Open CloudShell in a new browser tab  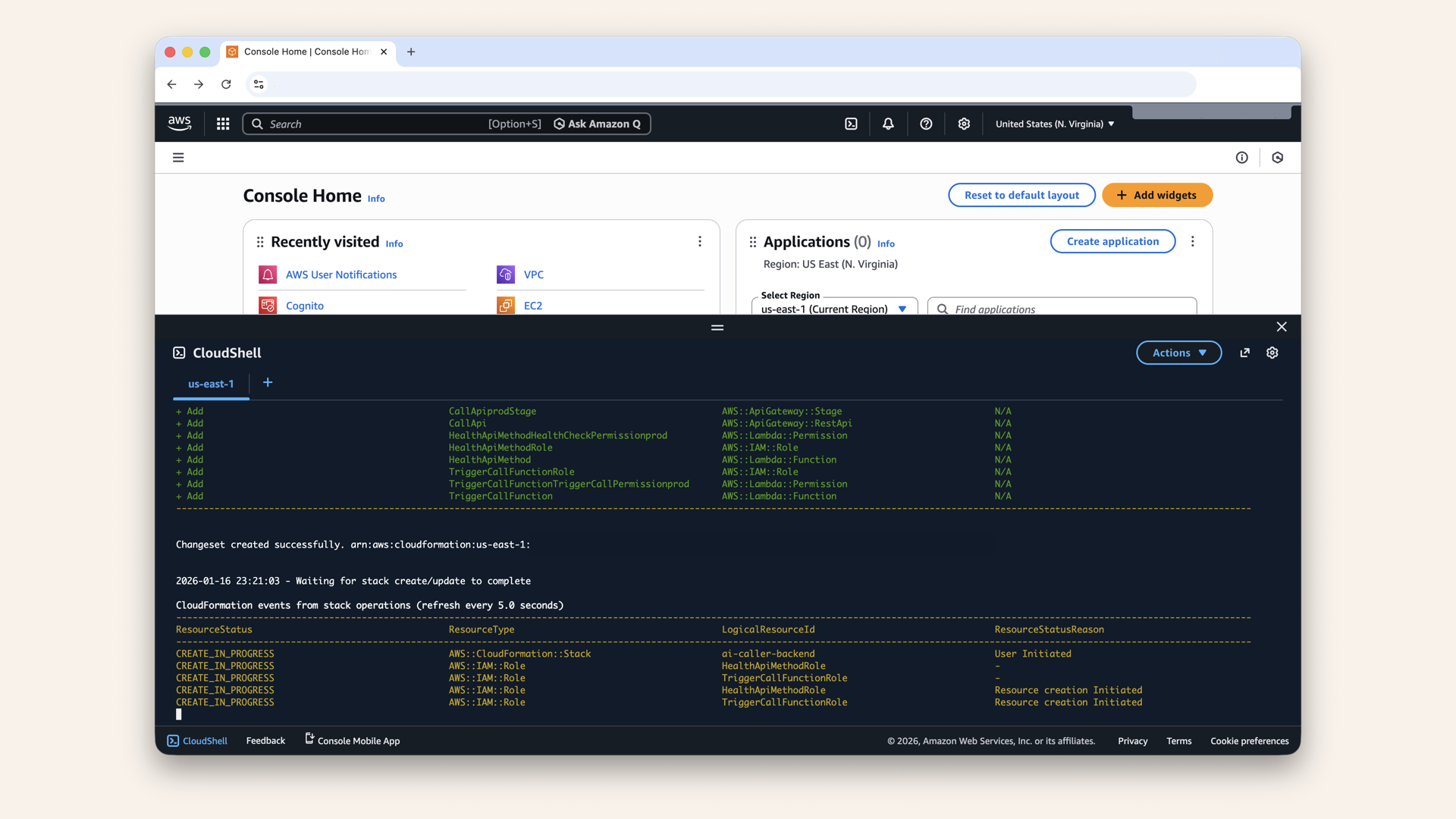click(x=1244, y=353)
